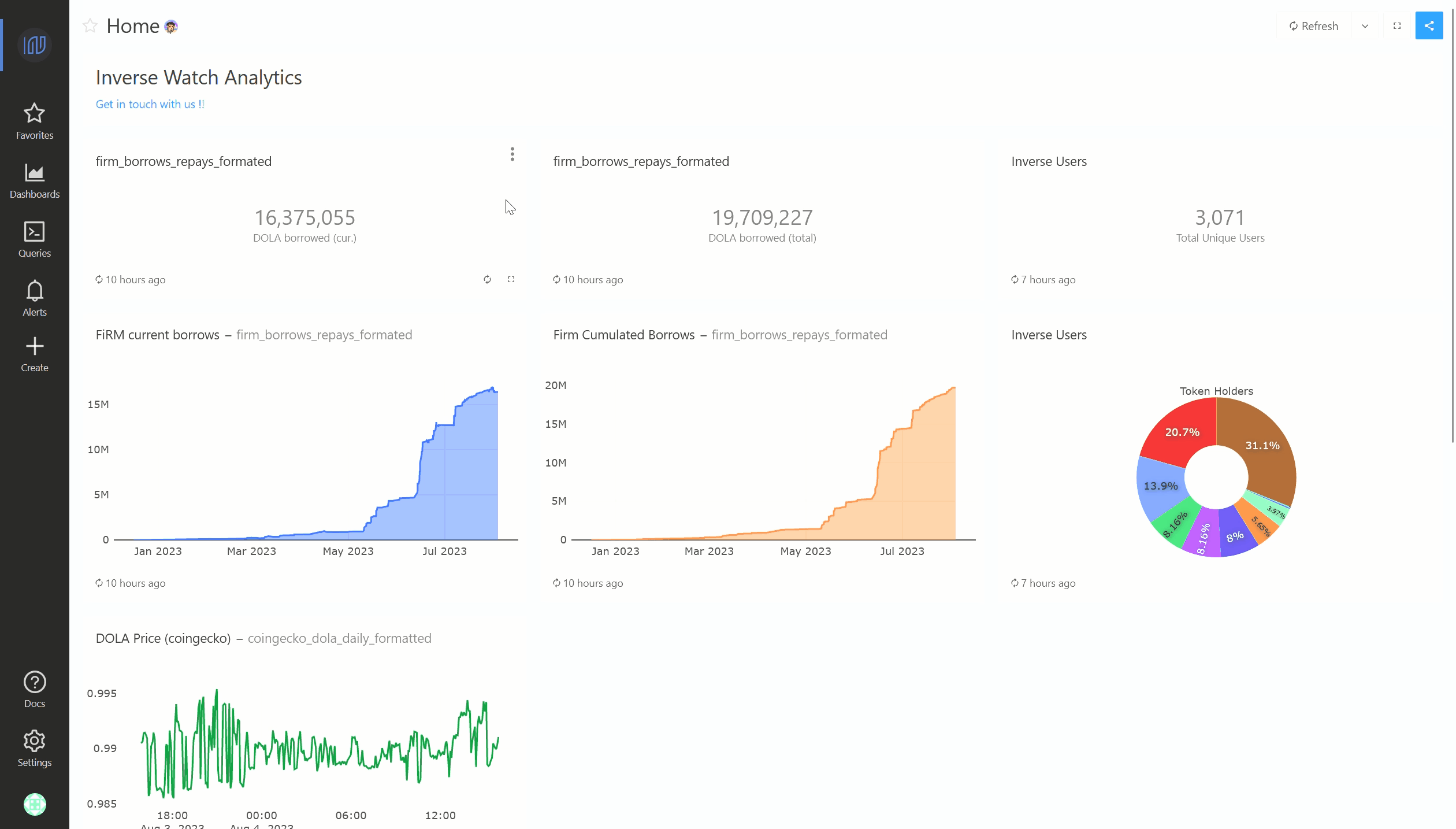Open the Create plus menu

tap(35, 354)
